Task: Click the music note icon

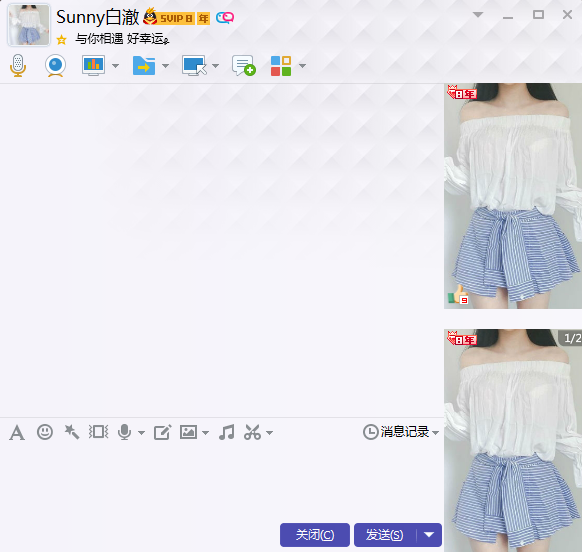Action: tap(227, 432)
